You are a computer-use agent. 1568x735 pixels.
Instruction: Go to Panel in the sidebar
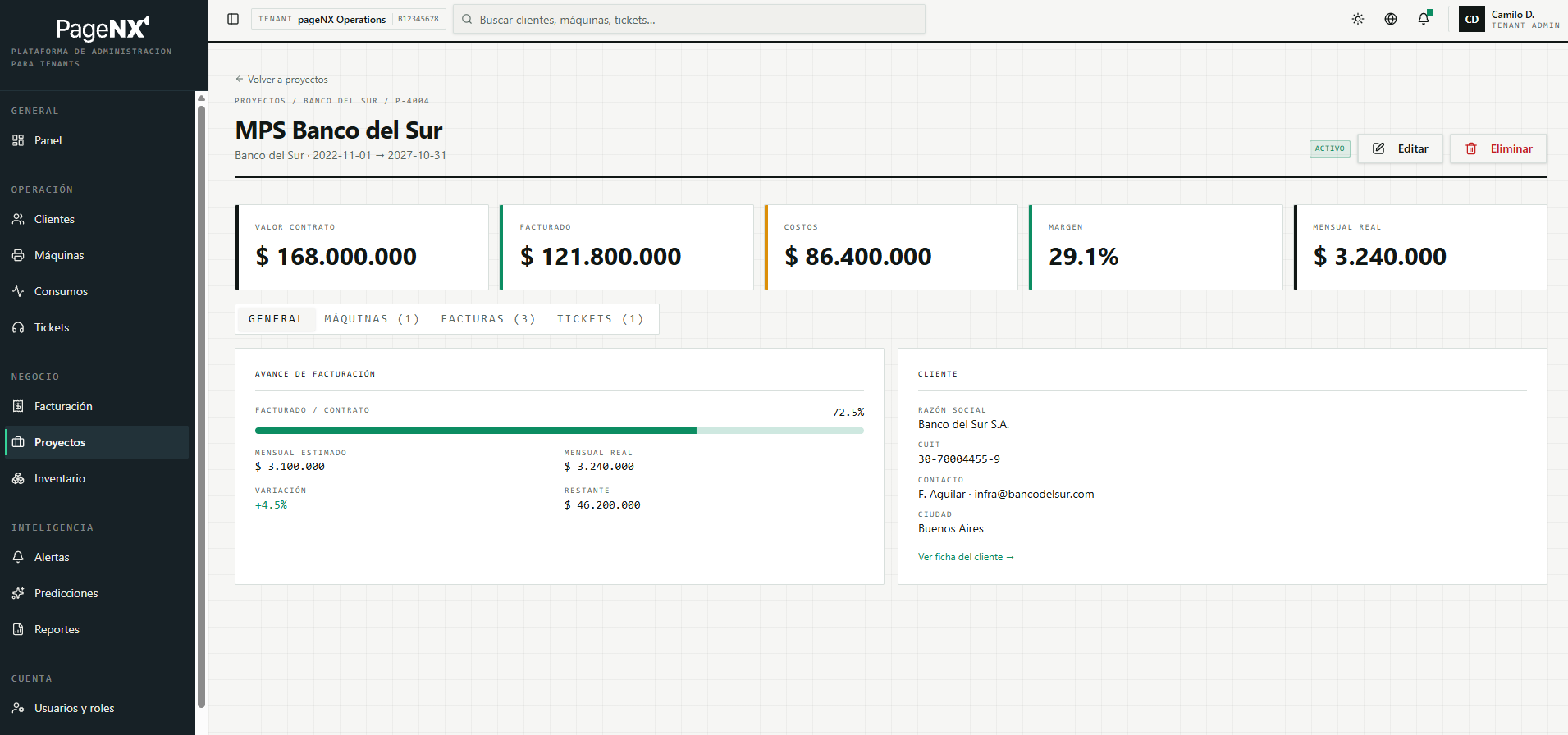click(97, 140)
